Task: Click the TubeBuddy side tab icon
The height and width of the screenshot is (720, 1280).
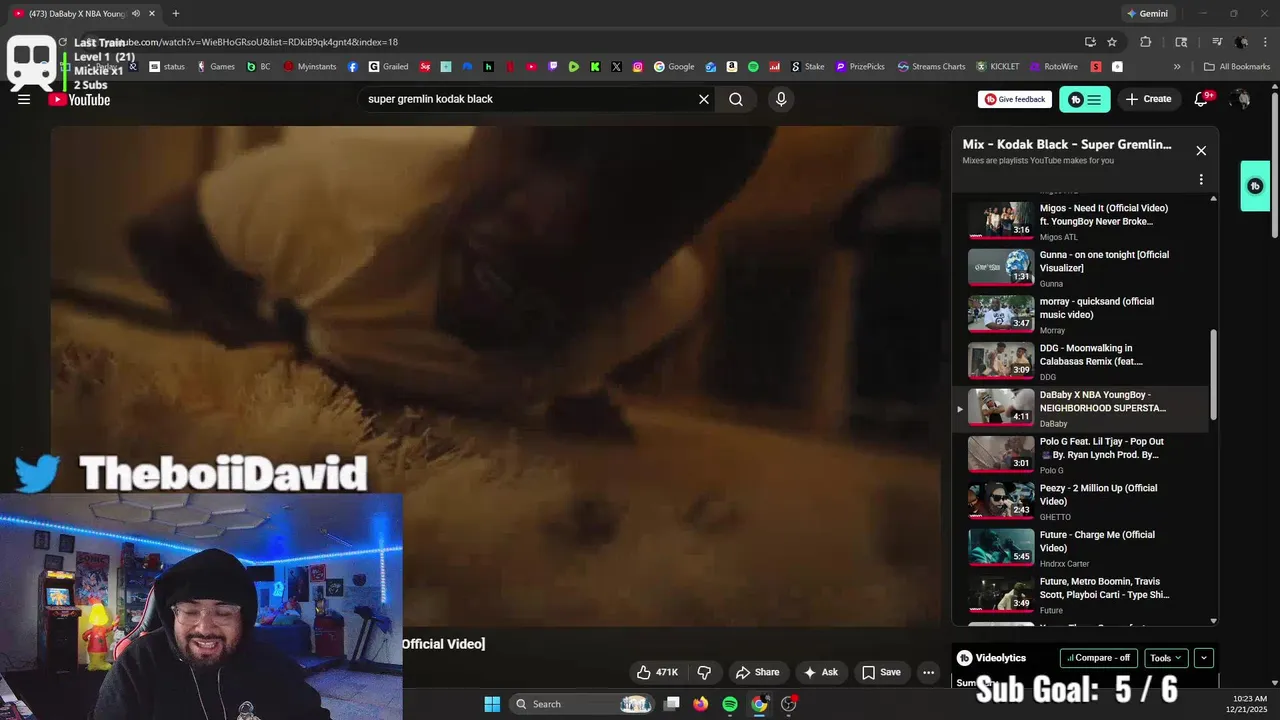Action: click(1255, 186)
